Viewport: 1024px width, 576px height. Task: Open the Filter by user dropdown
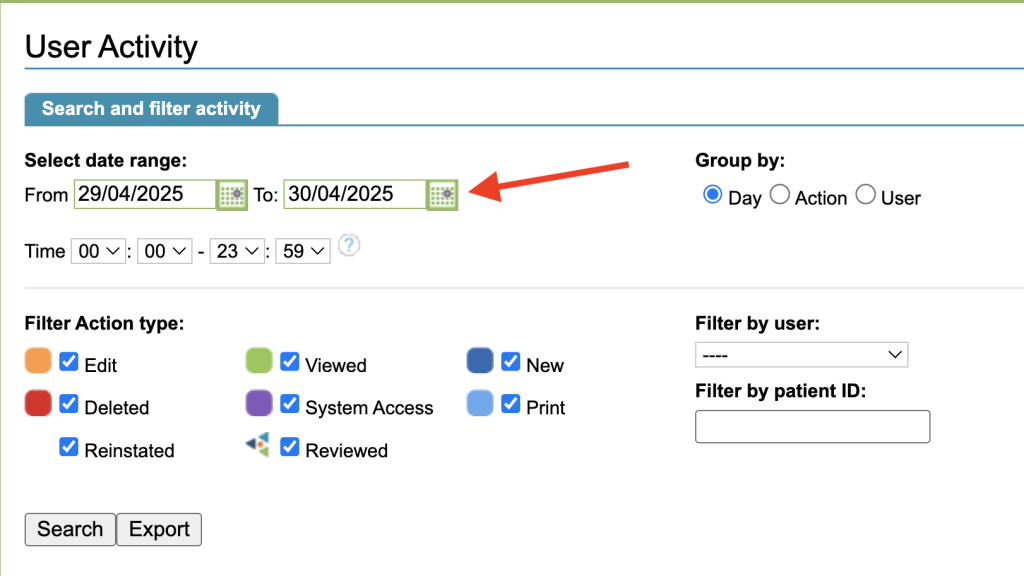[801, 355]
